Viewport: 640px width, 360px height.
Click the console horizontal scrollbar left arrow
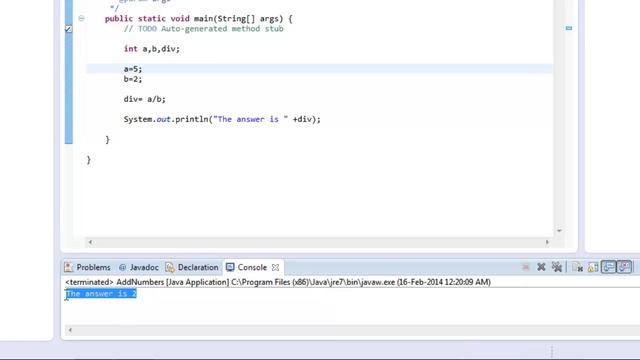click(70, 330)
